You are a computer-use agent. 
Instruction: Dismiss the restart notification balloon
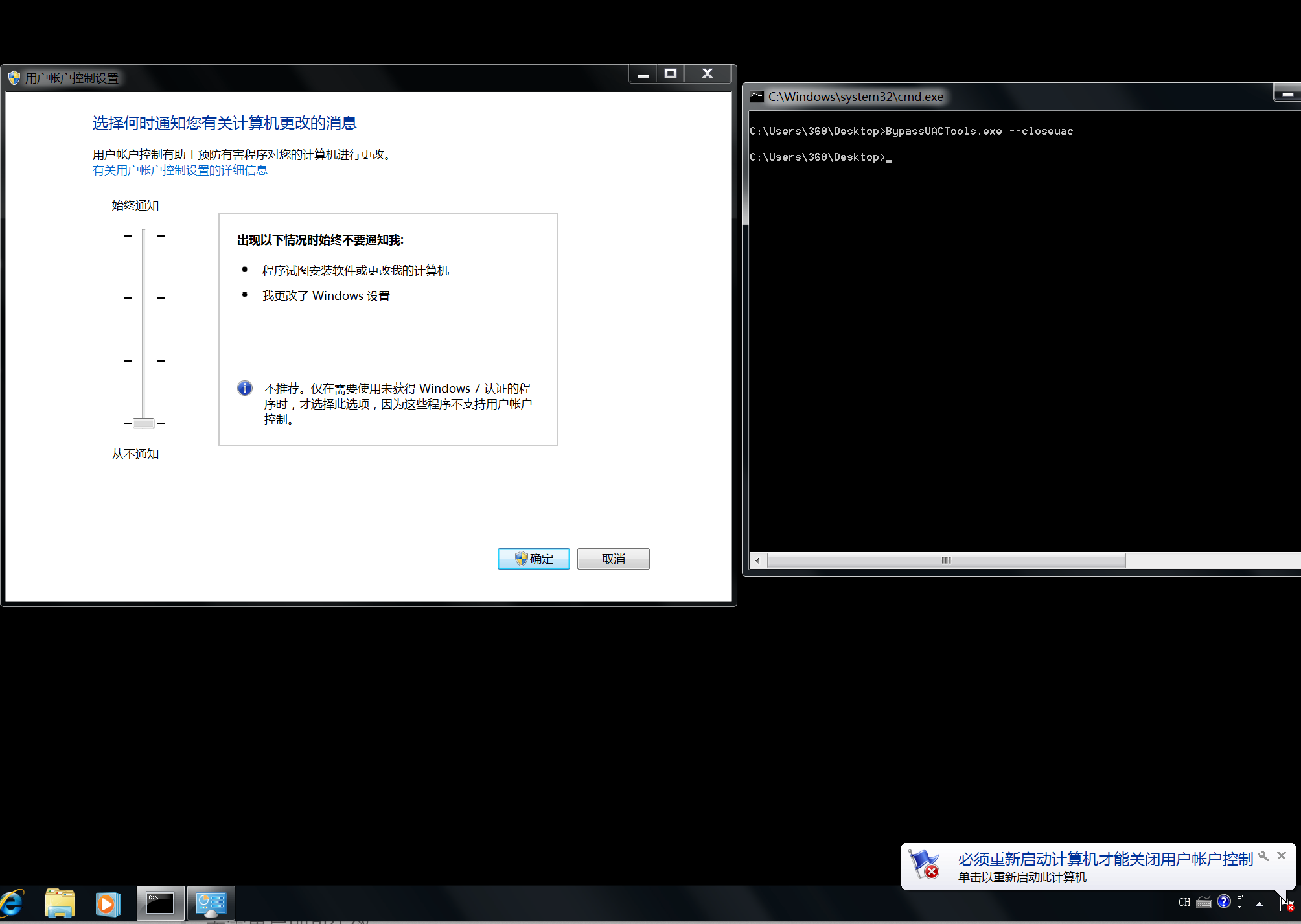[x=1281, y=856]
